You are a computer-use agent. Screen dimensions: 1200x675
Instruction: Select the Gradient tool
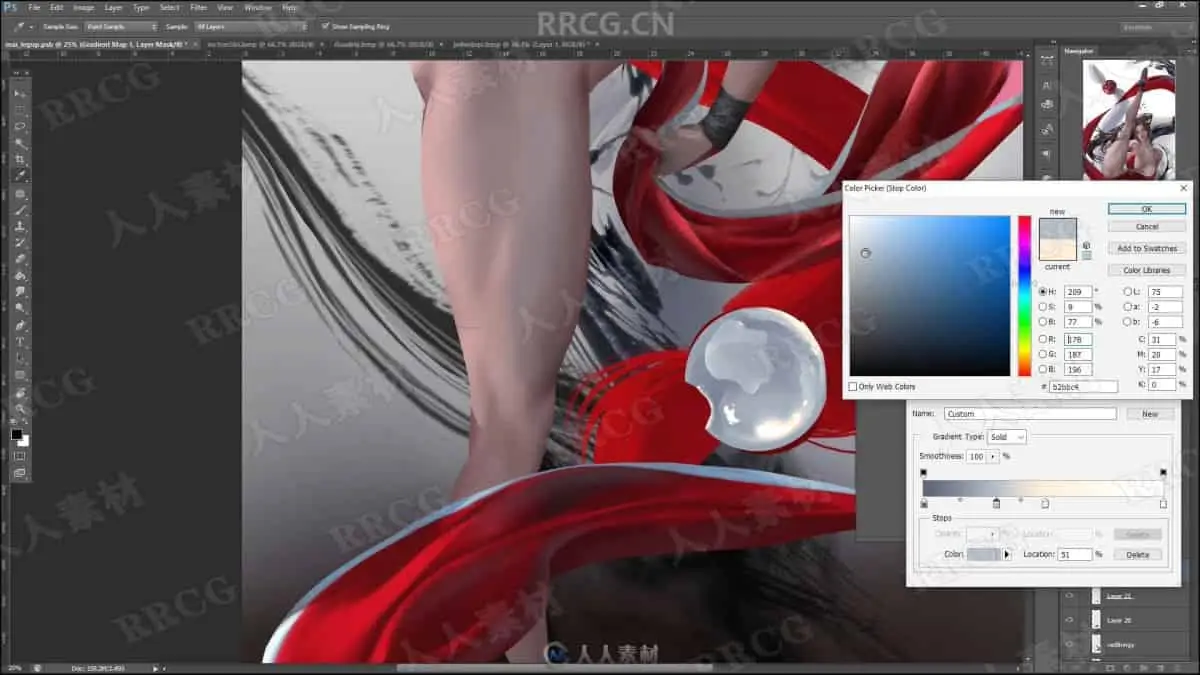coord(20,277)
